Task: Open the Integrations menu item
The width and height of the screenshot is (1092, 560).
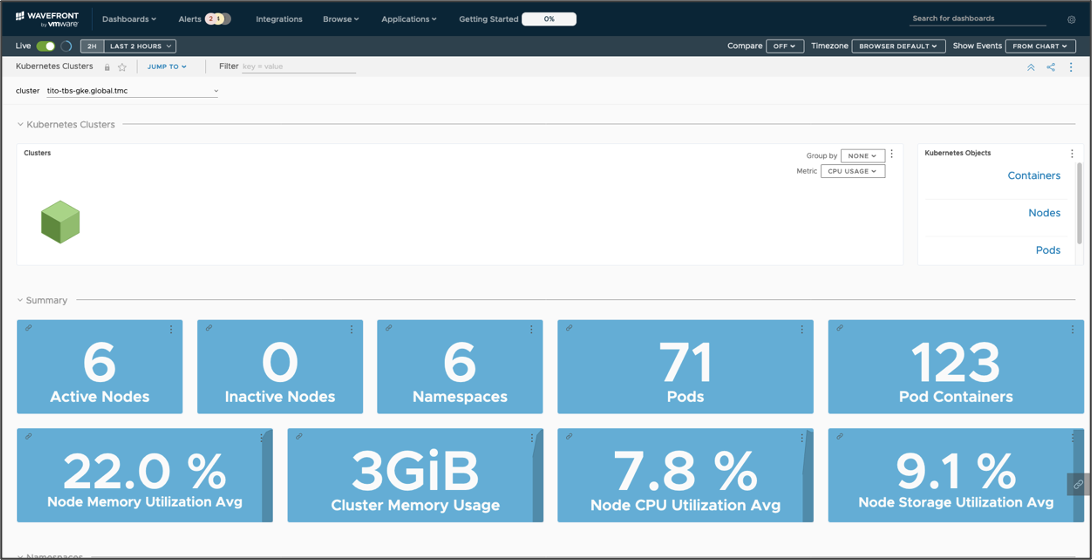Action: click(279, 19)
